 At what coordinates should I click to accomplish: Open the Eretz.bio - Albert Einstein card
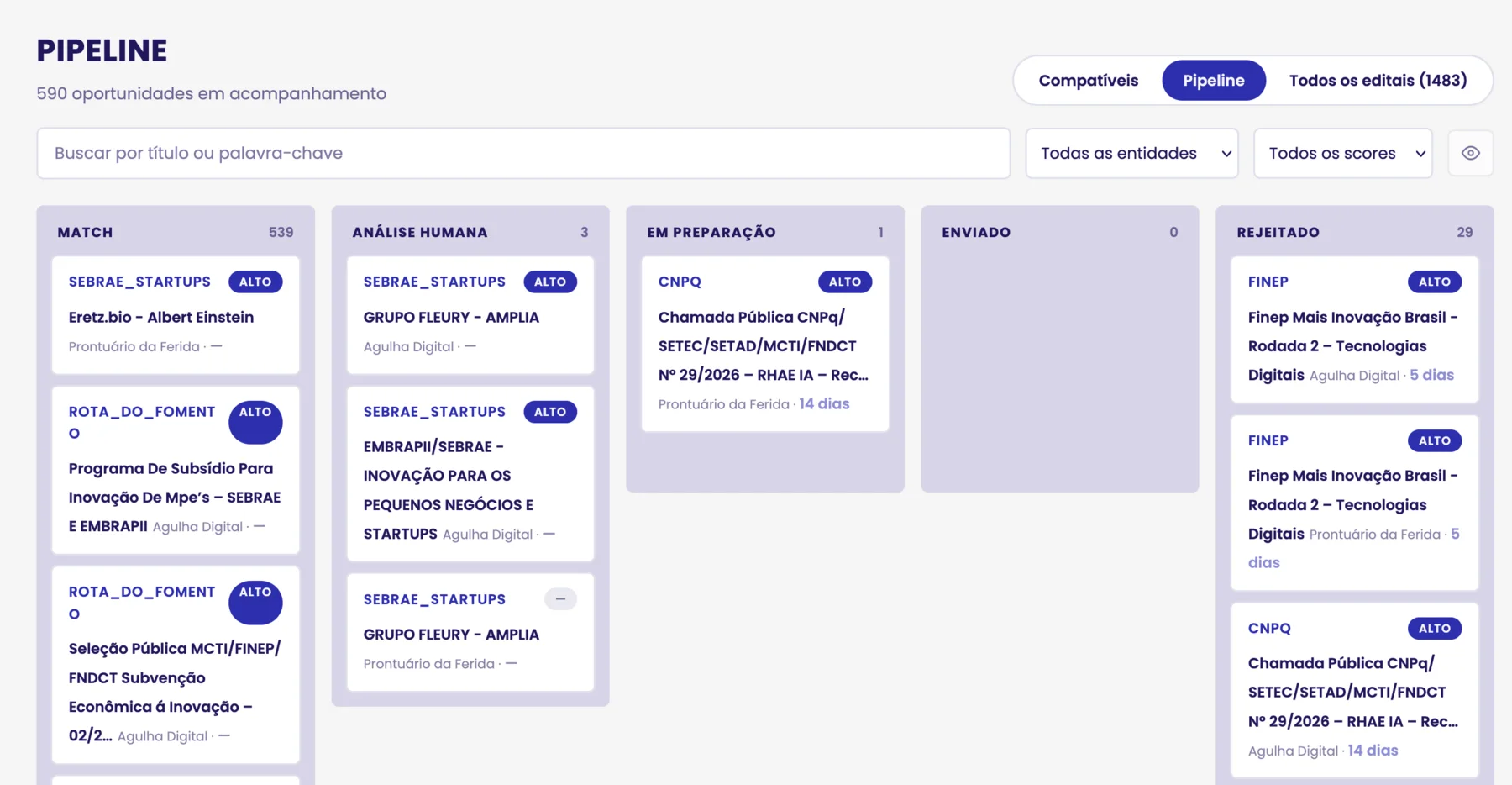coord(176,315)
